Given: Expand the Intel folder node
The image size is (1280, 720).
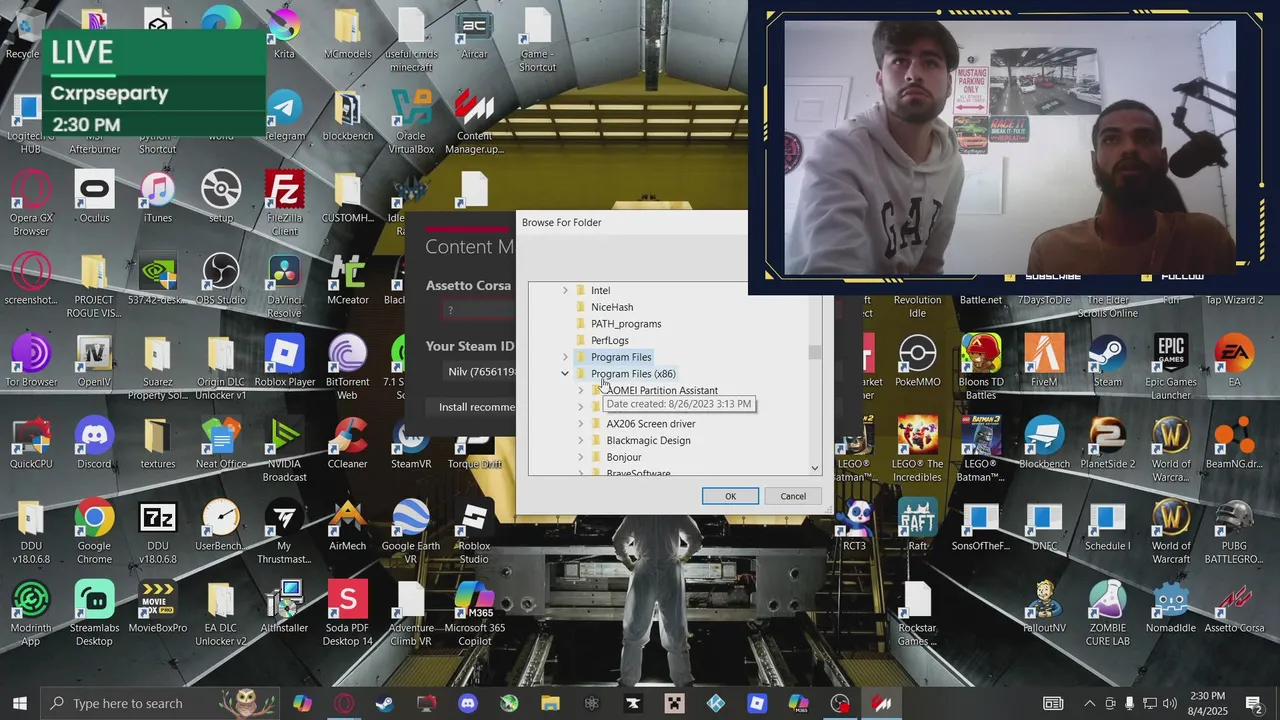Looking at the screenshot, I should pos(565,290).
